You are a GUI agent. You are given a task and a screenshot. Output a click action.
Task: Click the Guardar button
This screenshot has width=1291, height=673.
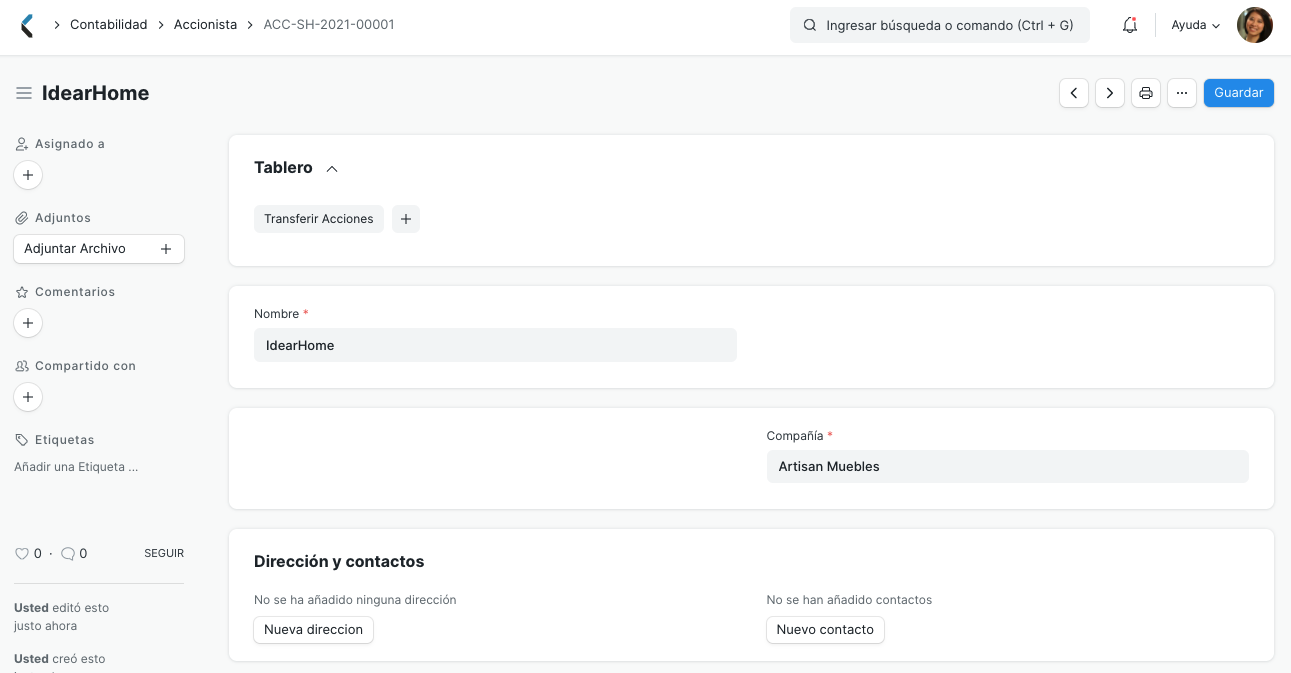coord(1239,93)
